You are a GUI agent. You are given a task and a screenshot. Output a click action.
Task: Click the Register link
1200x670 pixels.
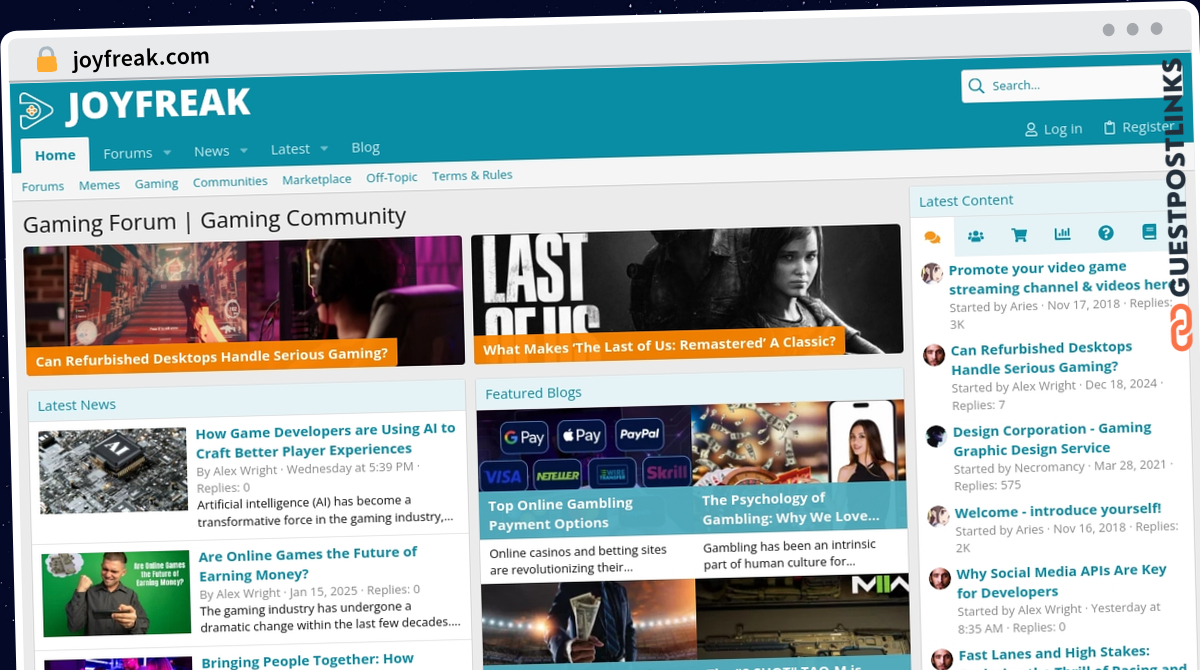[x=1138, y=127]
